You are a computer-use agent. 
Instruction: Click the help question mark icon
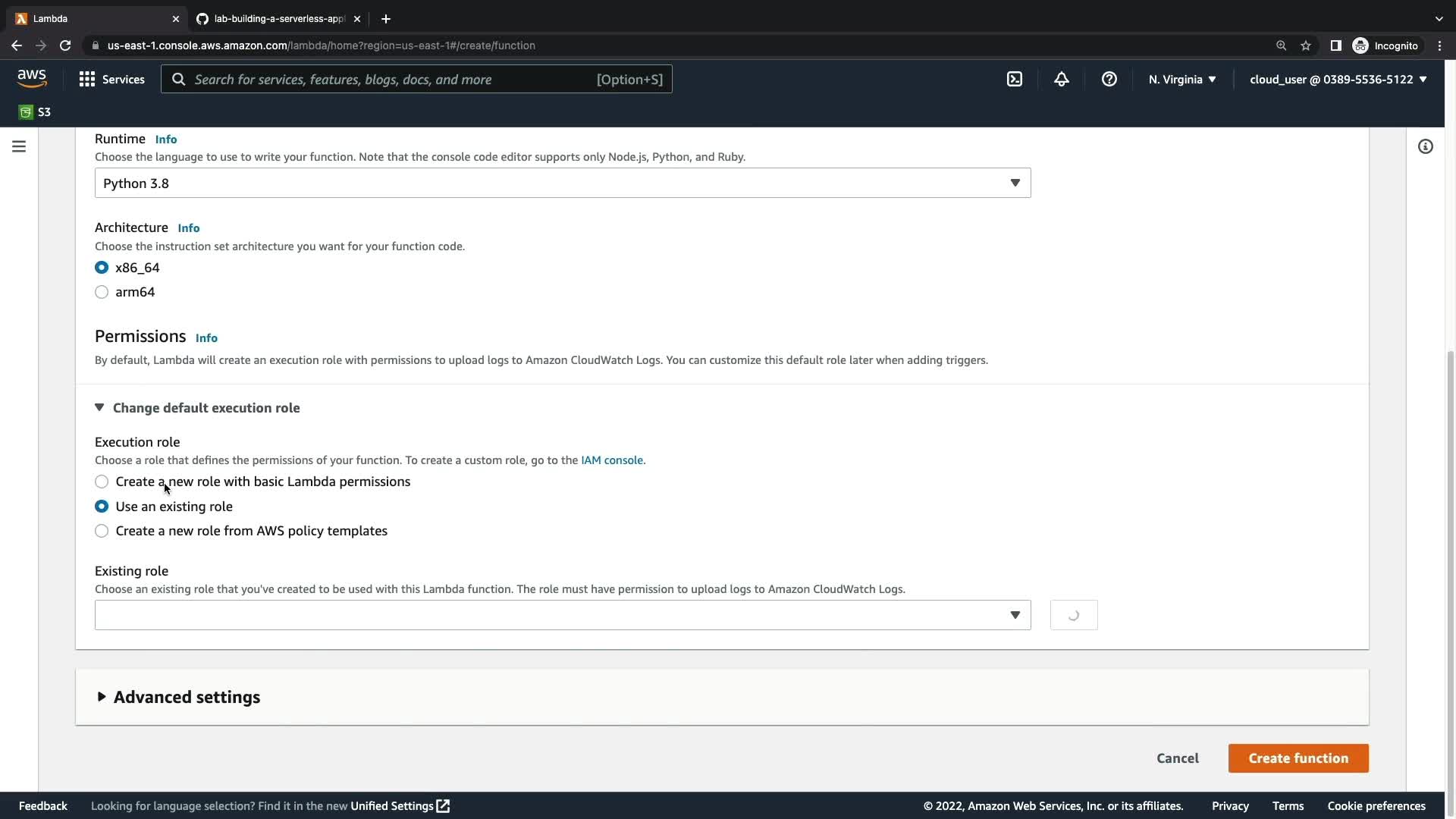click(1109, 79)
